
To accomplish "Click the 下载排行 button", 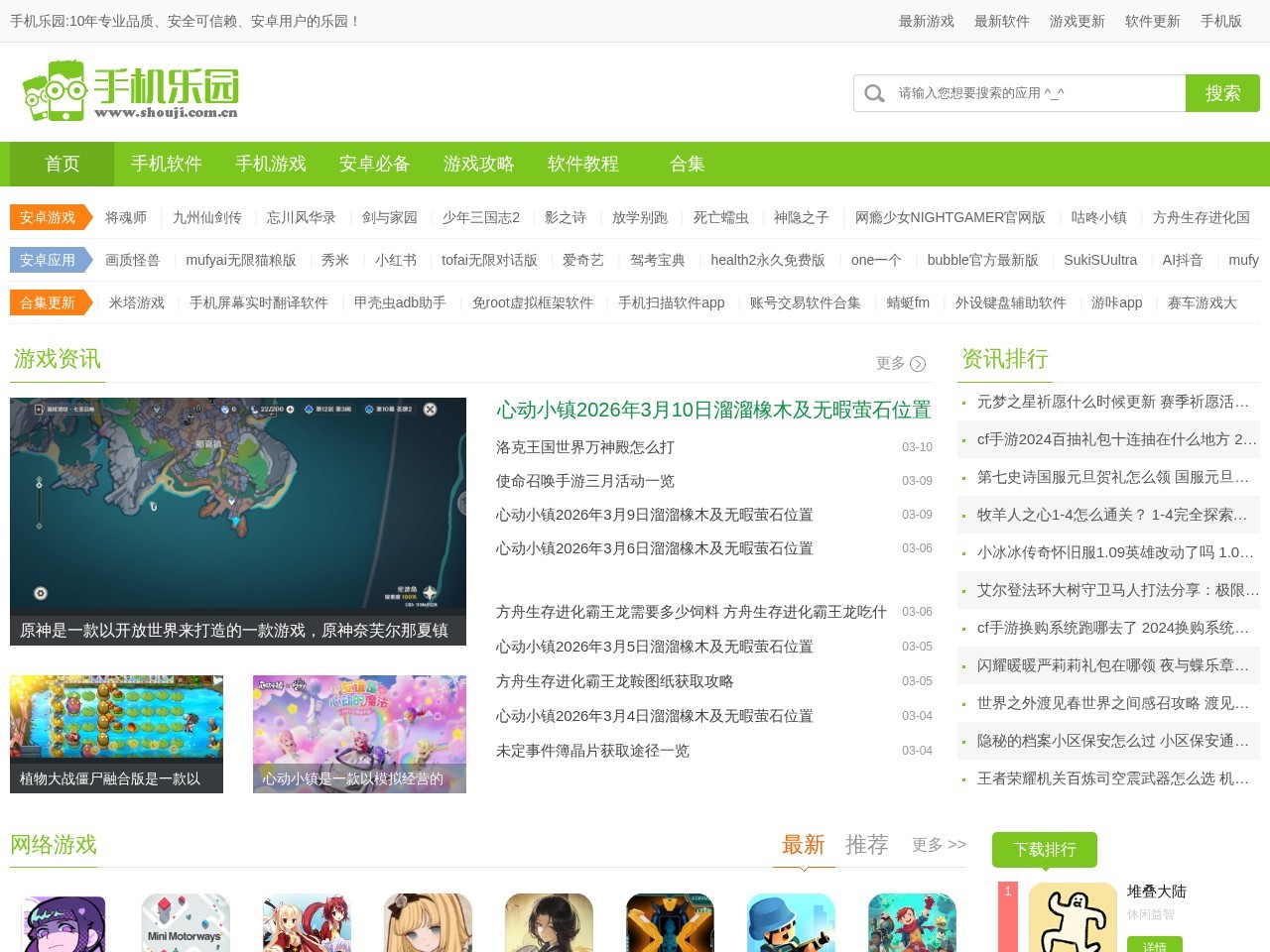I will [x=1045, y=850].
